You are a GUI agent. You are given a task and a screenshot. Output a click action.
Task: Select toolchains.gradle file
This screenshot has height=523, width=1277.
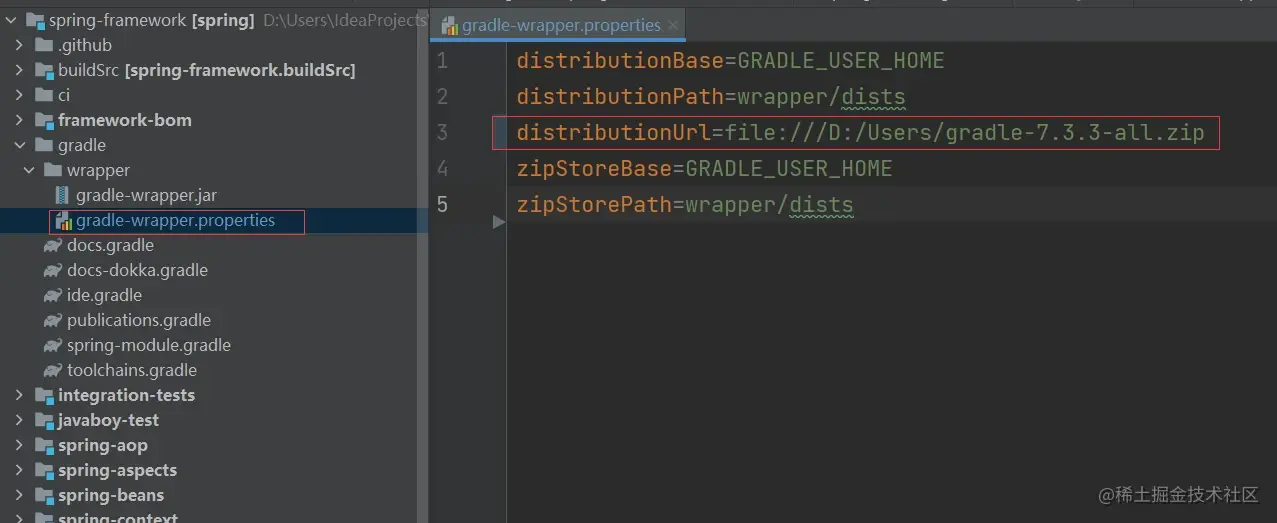(132, 370)
